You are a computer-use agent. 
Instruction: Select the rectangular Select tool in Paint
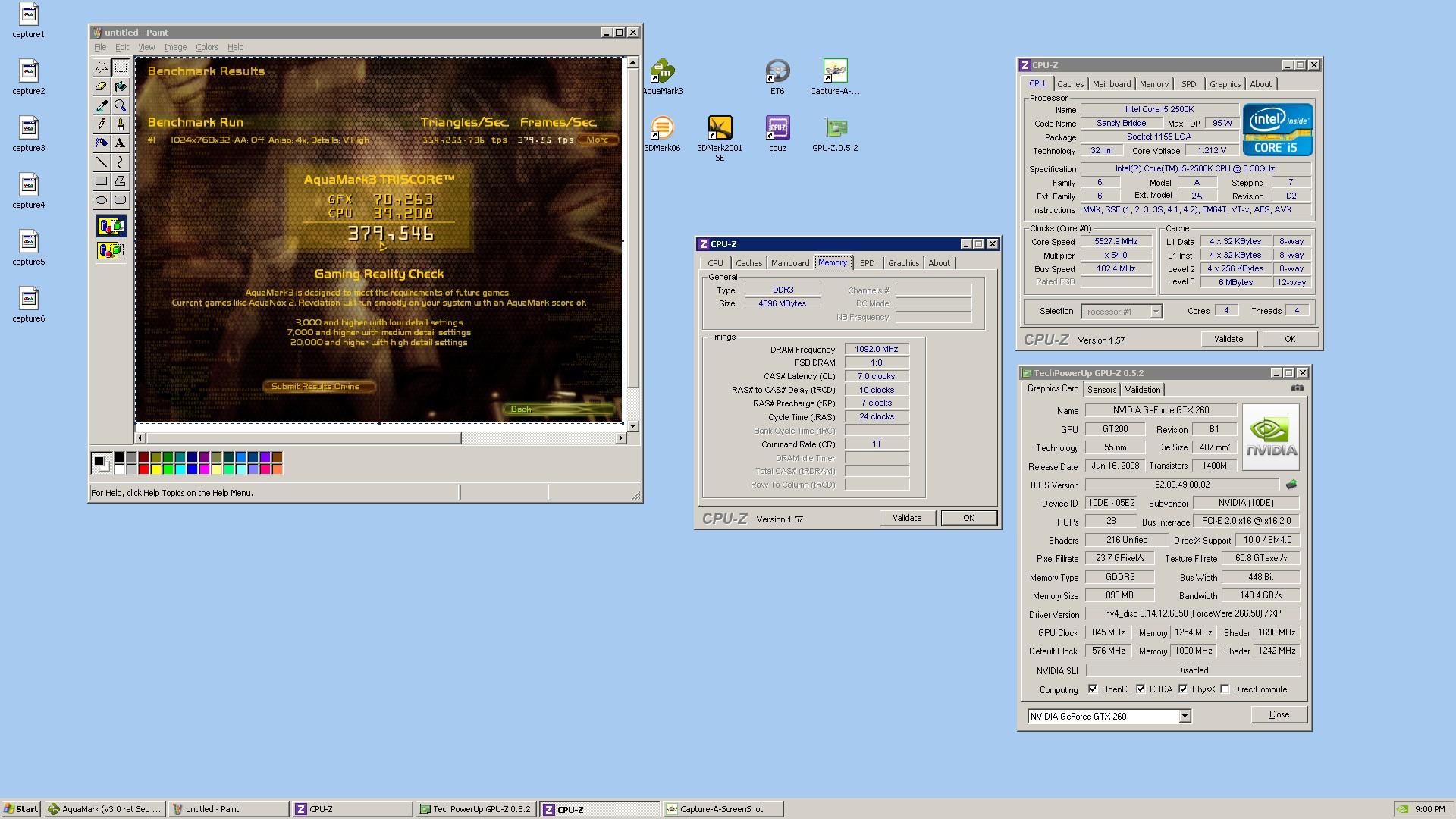pos(120,67)
